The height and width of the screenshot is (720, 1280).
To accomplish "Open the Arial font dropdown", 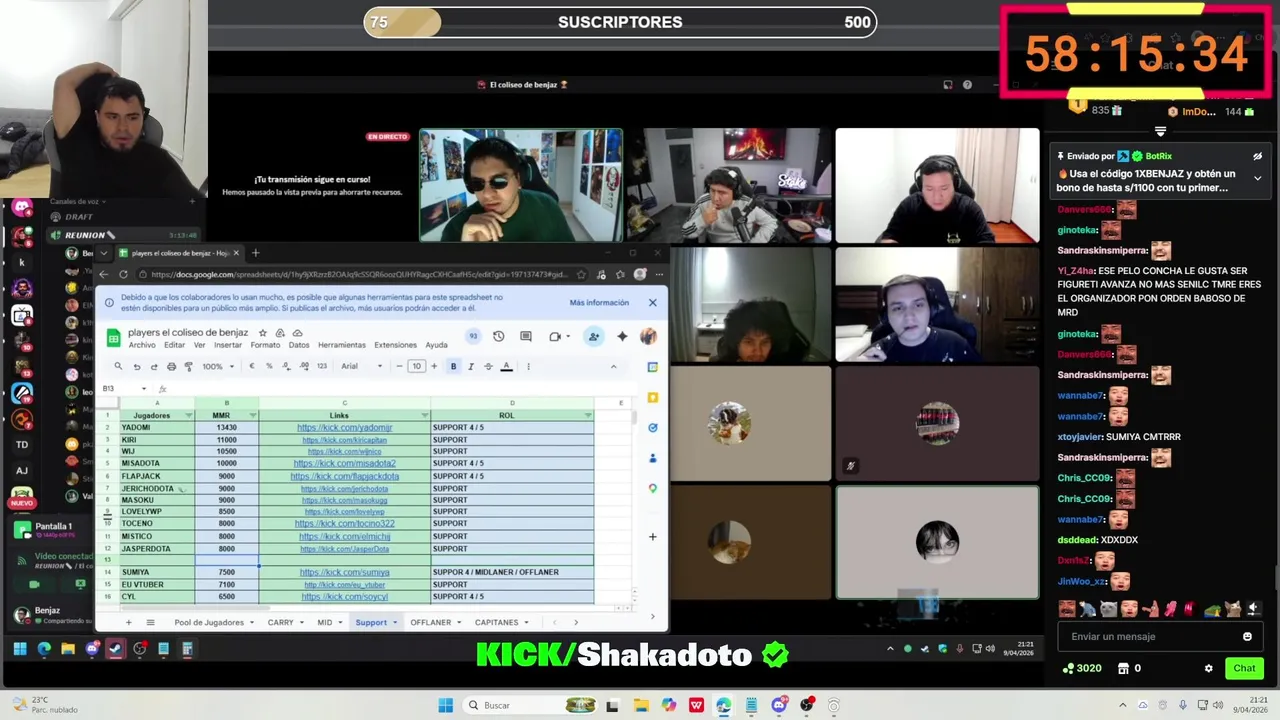I will point(361,366).
